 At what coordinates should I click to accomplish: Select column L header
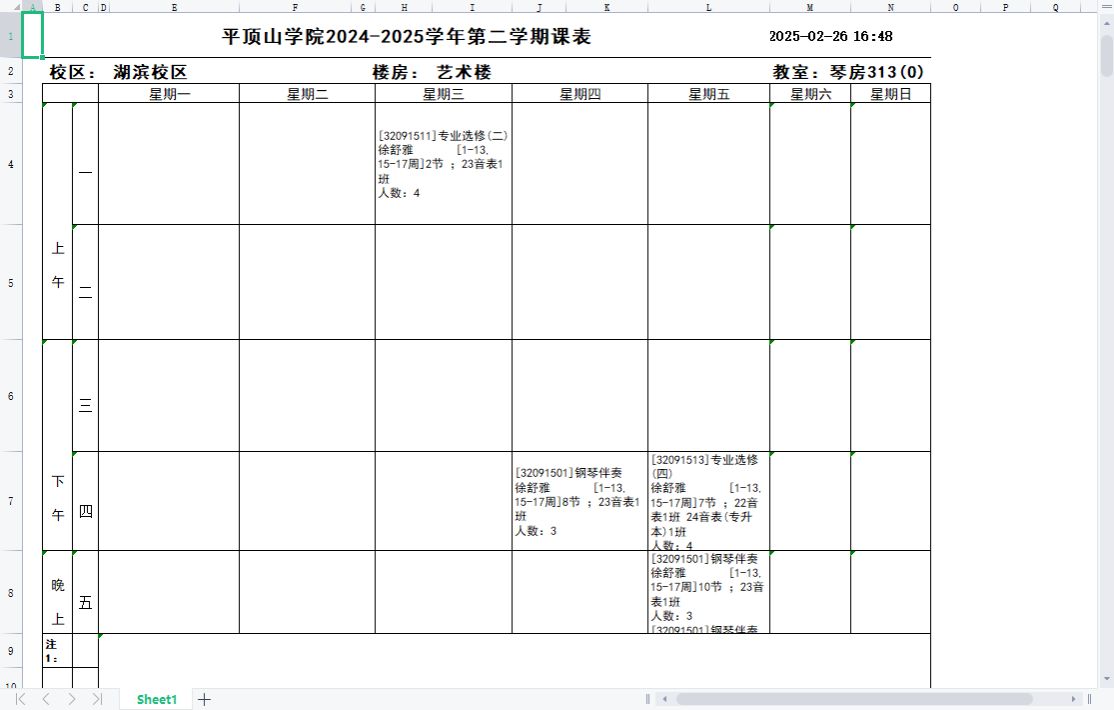[708, 7]
